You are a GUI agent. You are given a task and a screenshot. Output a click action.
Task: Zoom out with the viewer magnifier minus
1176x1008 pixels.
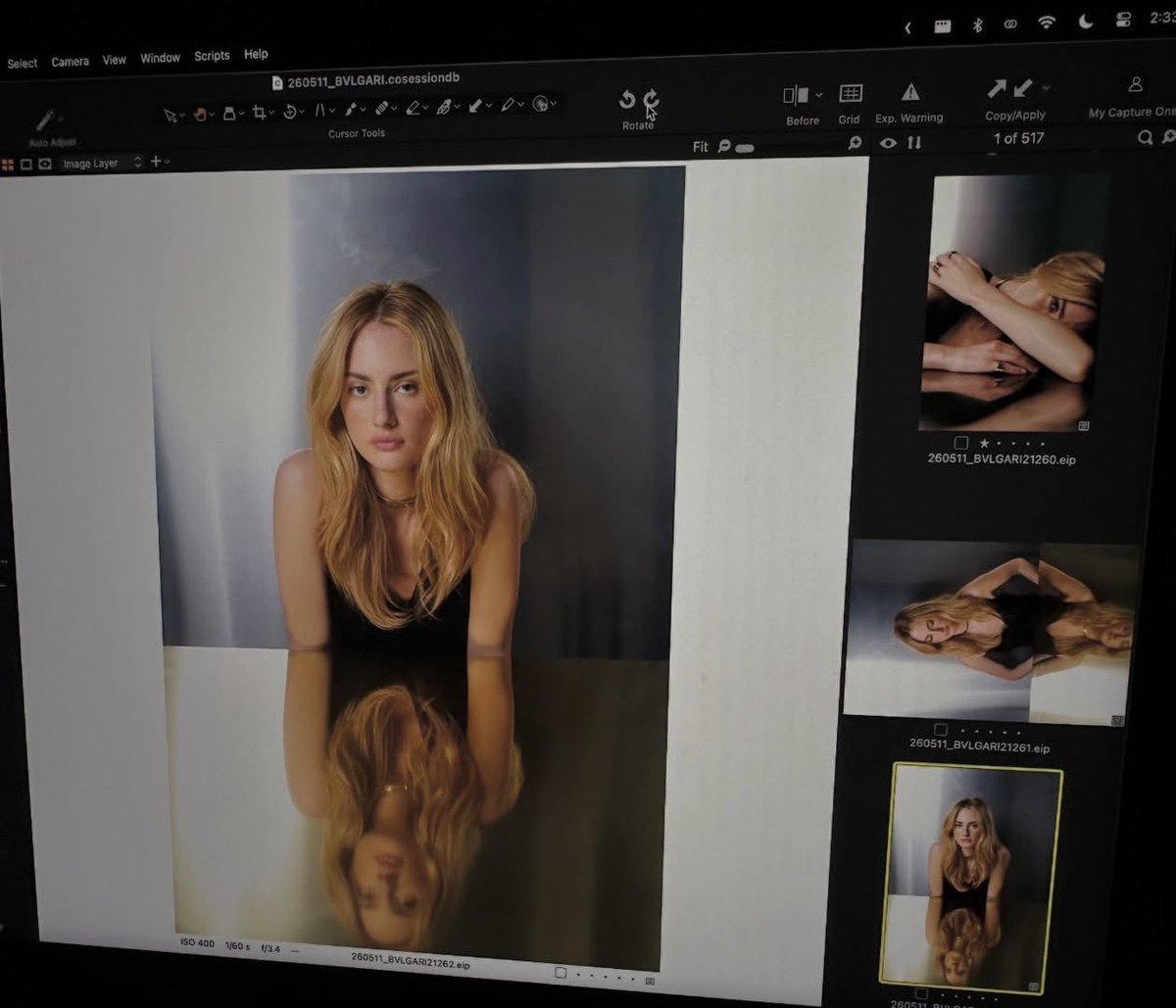[724, 146]
